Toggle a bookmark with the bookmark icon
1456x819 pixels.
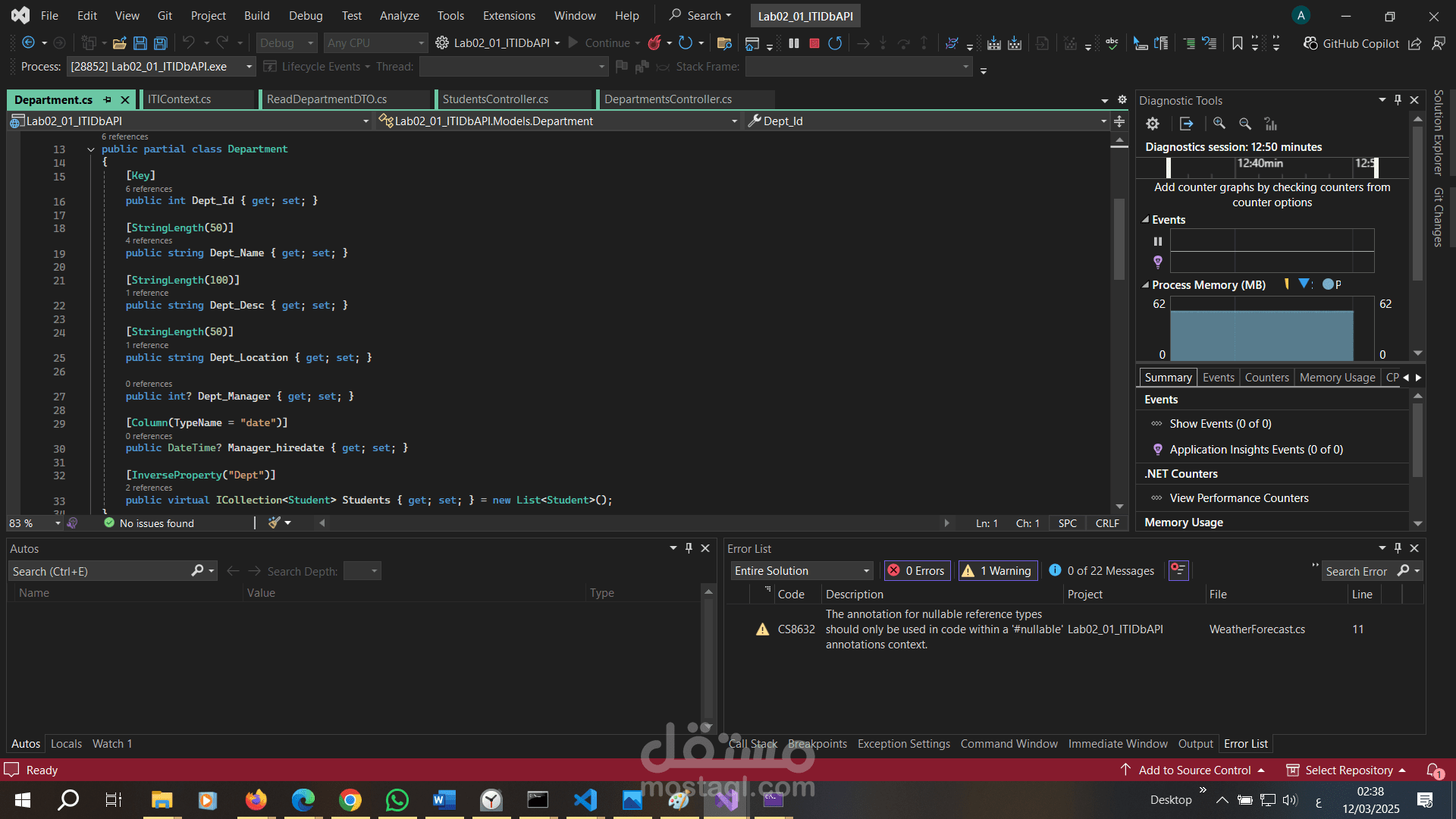[x=1238, y=43]
